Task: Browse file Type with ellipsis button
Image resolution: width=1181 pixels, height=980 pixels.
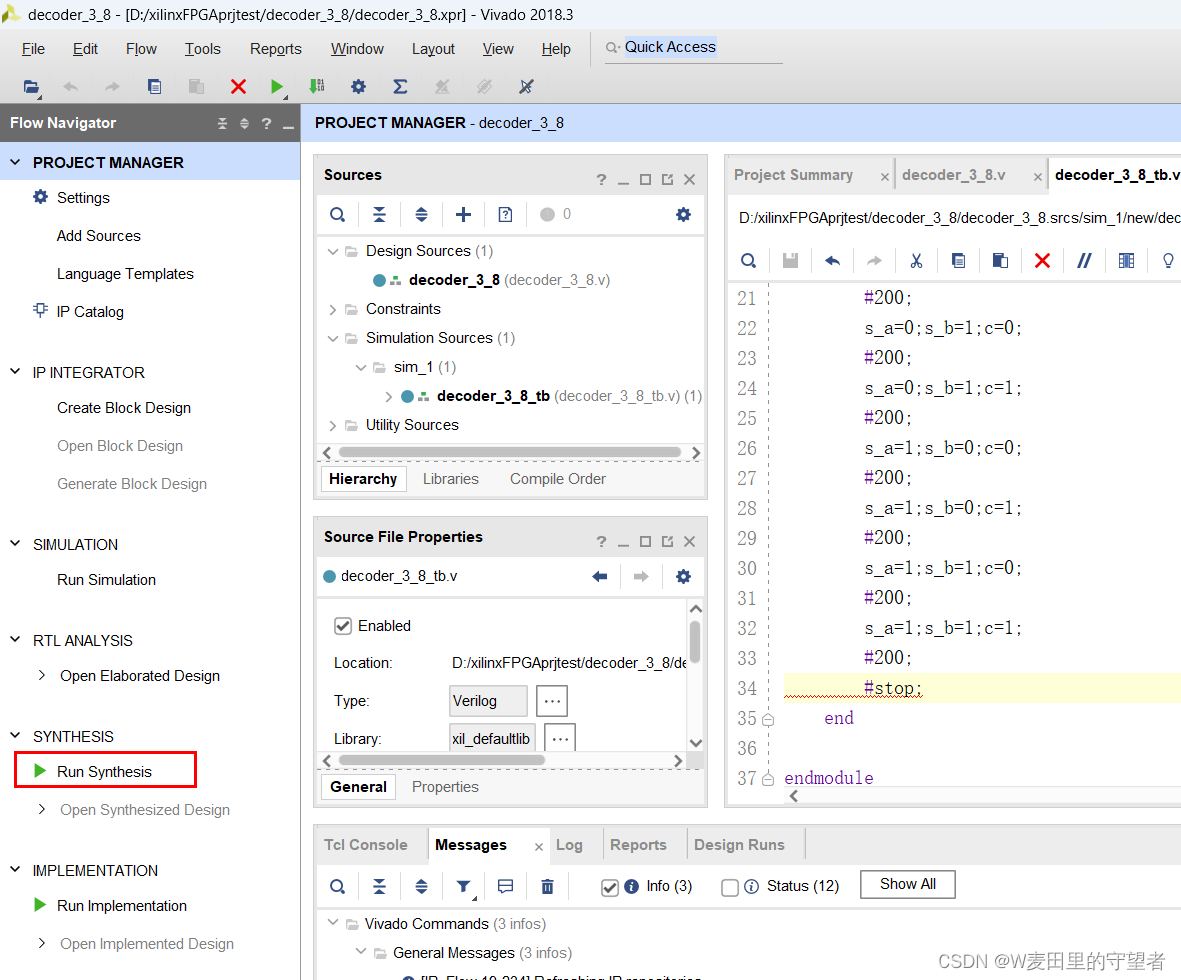Action: point(552,701)
